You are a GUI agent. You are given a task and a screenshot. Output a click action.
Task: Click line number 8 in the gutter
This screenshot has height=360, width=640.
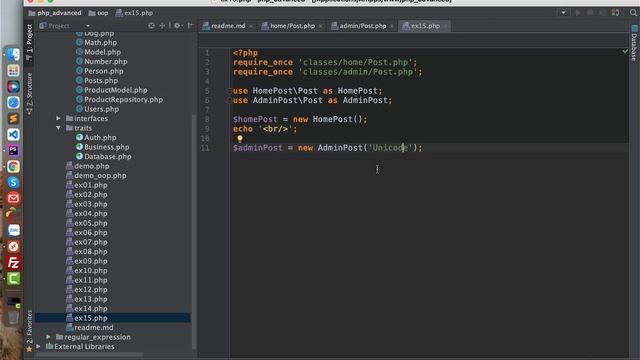pos(207,119)
